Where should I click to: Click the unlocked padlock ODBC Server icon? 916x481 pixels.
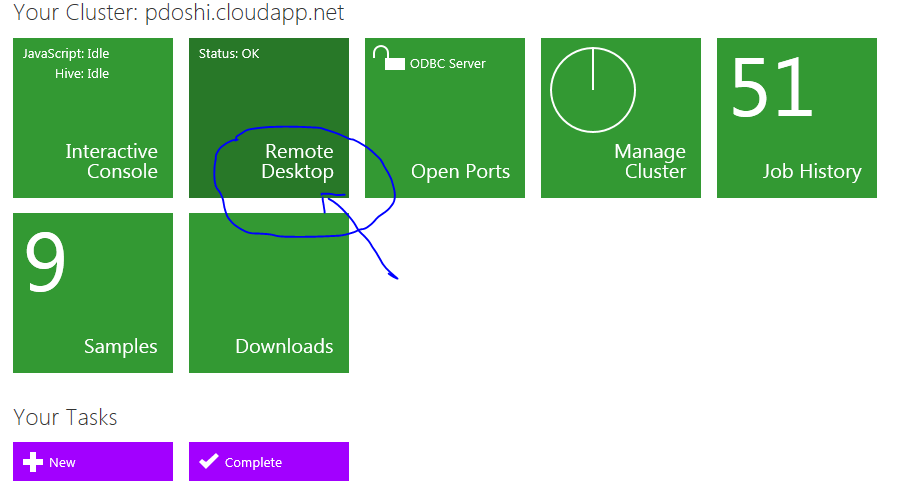389,58
